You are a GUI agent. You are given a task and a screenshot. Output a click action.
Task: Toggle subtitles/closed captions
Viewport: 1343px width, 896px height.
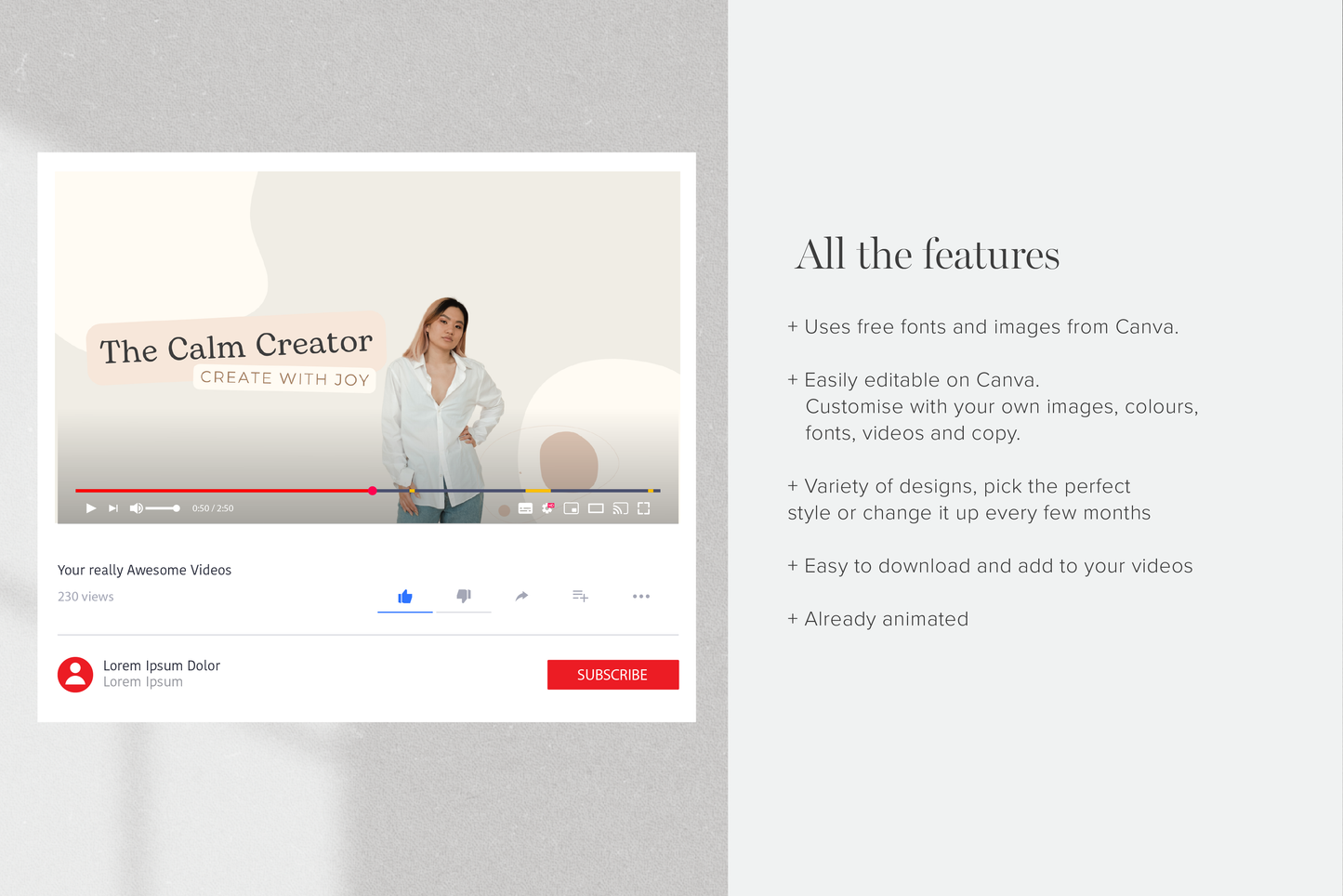[x=525, y=508]
